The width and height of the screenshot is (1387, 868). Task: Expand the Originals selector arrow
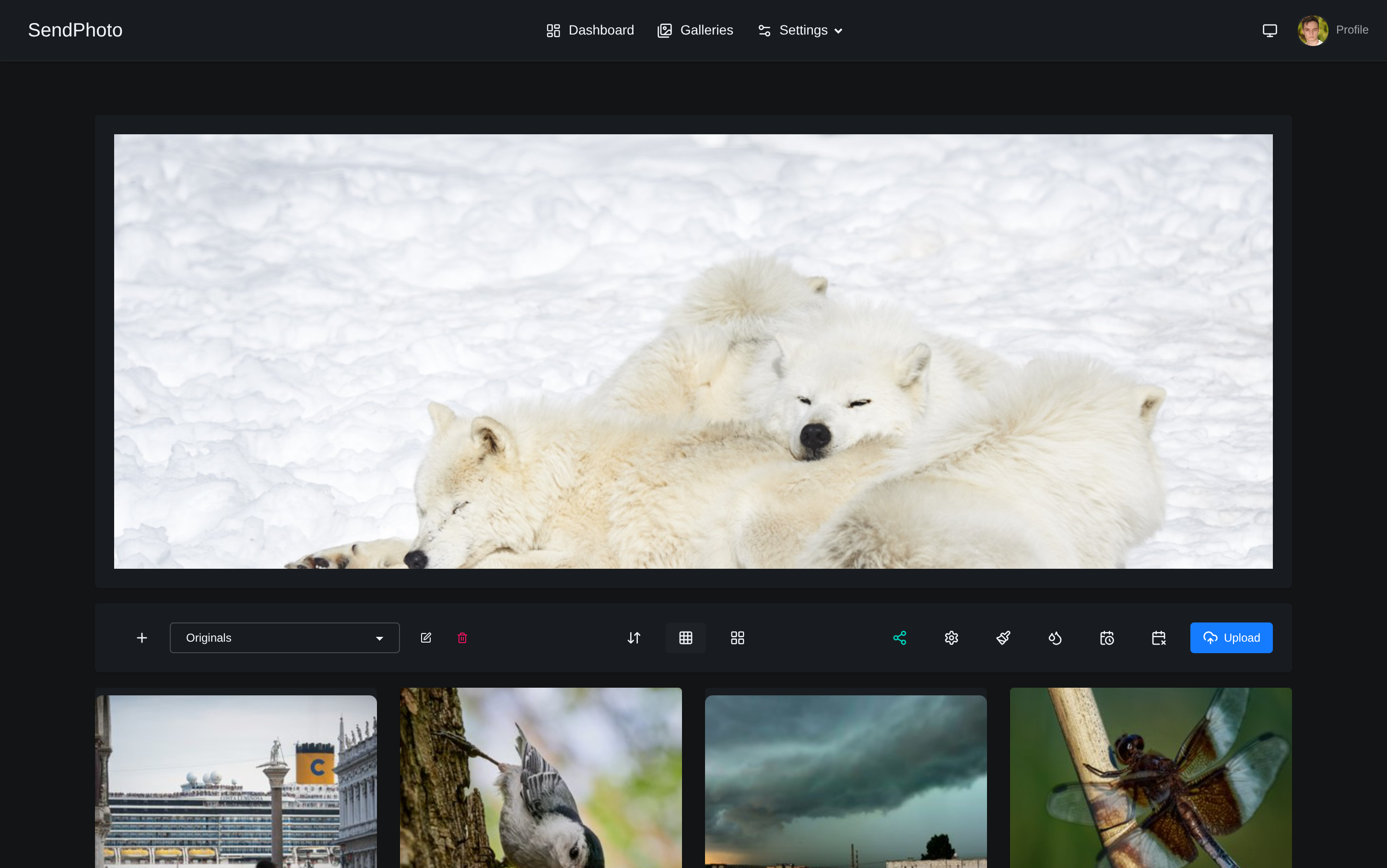(x=380, y=638)
